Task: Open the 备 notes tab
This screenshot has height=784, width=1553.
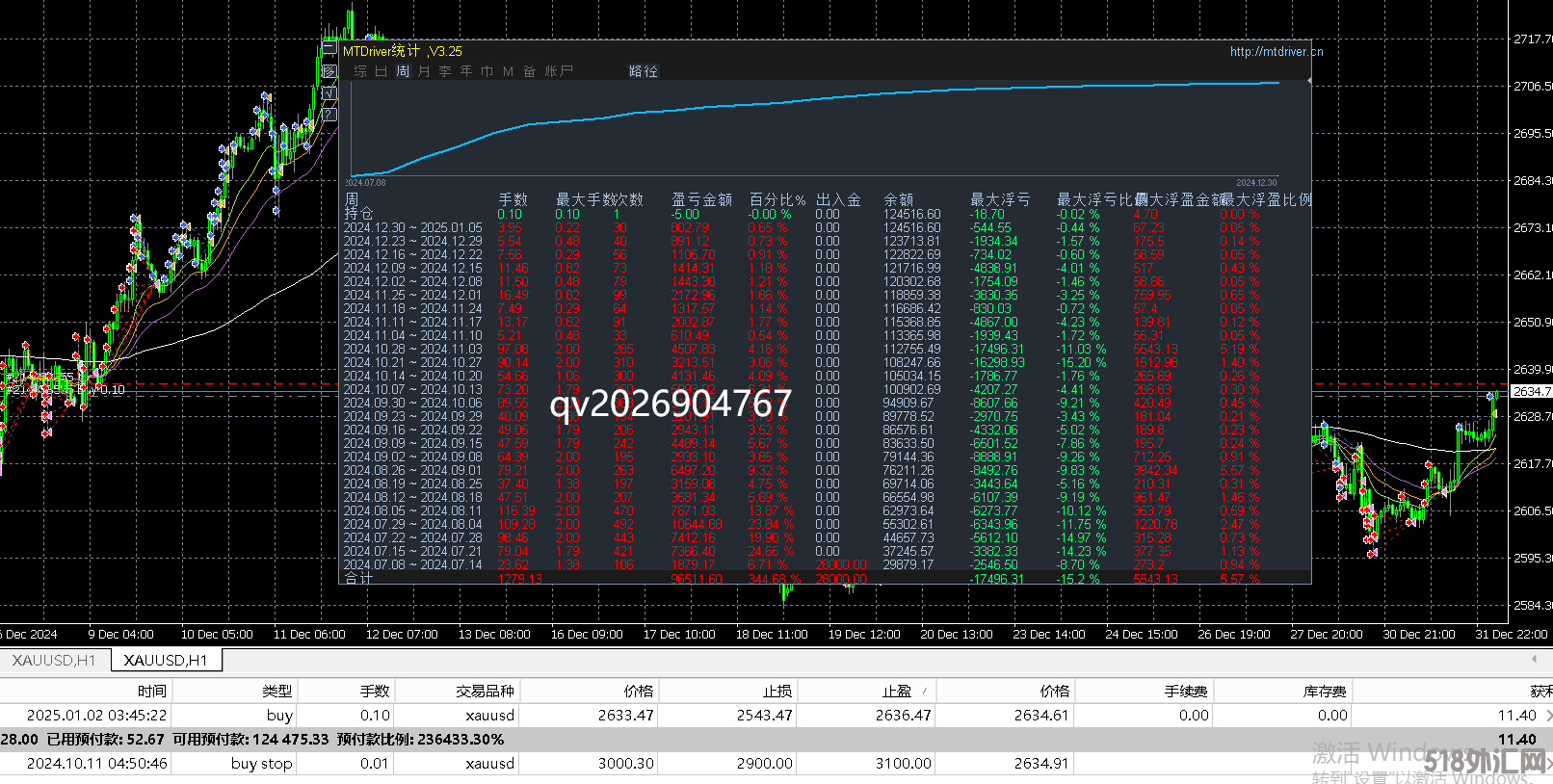Action: click(x=530, y=71)
